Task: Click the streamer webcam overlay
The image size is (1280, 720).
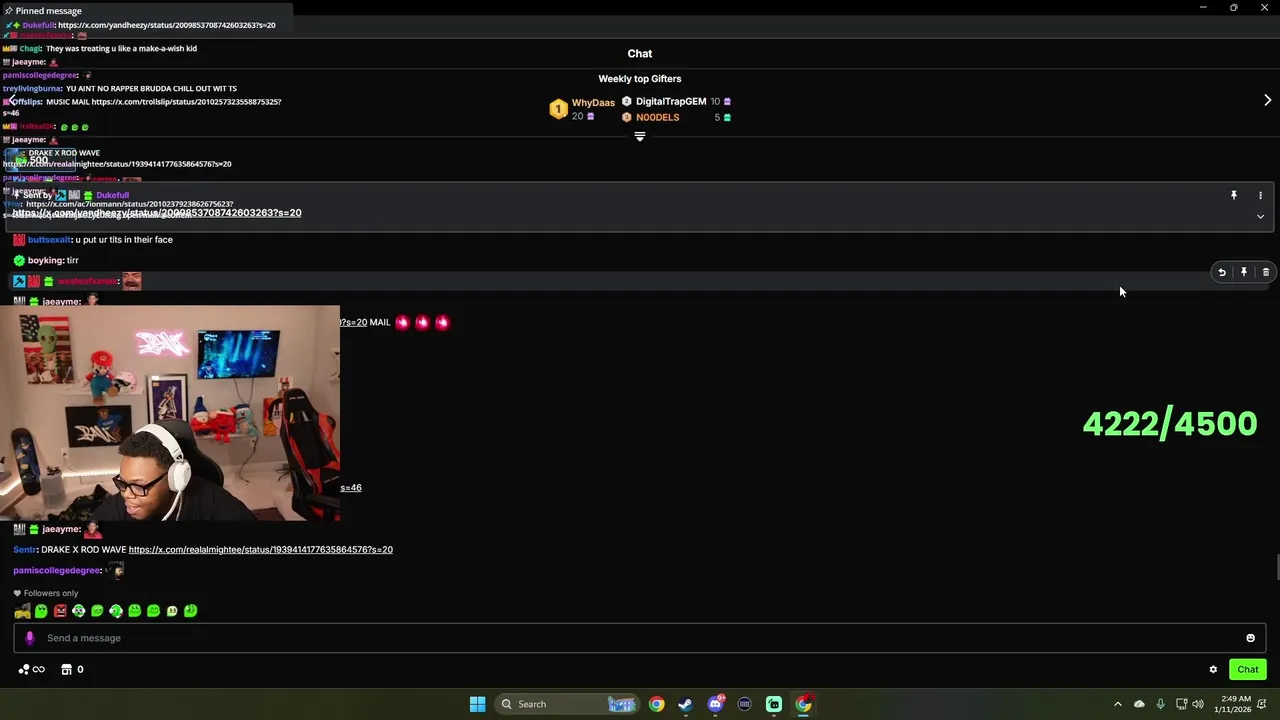Action: click(170, 413)
